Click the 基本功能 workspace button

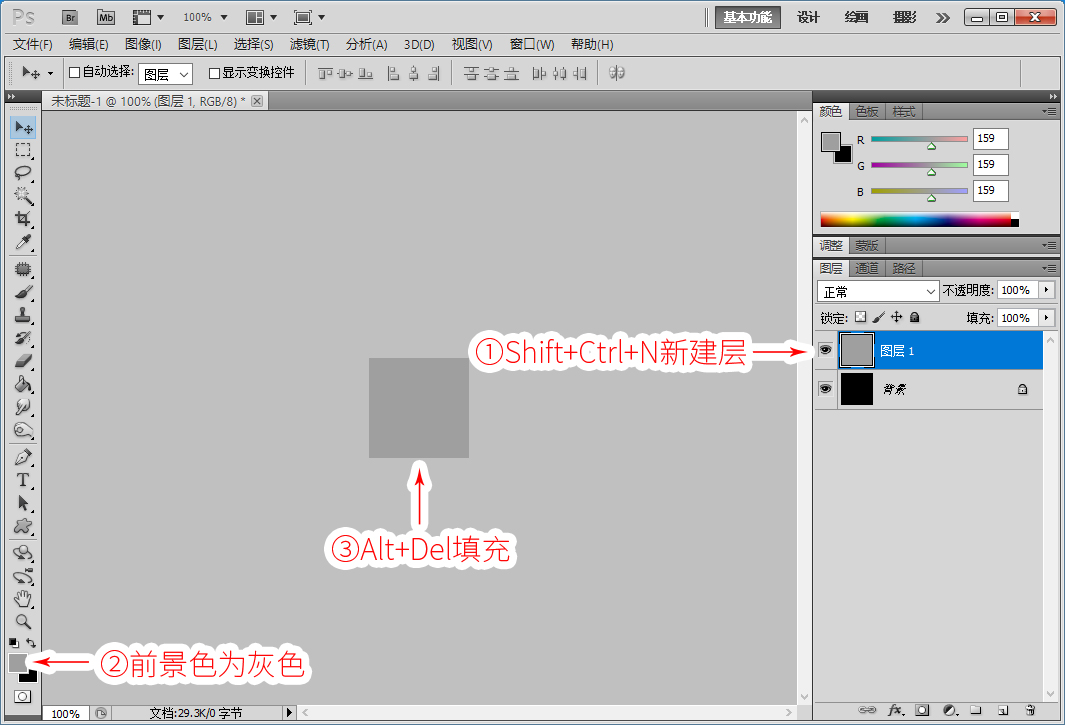pyautogui.click(x=748, y=18)
